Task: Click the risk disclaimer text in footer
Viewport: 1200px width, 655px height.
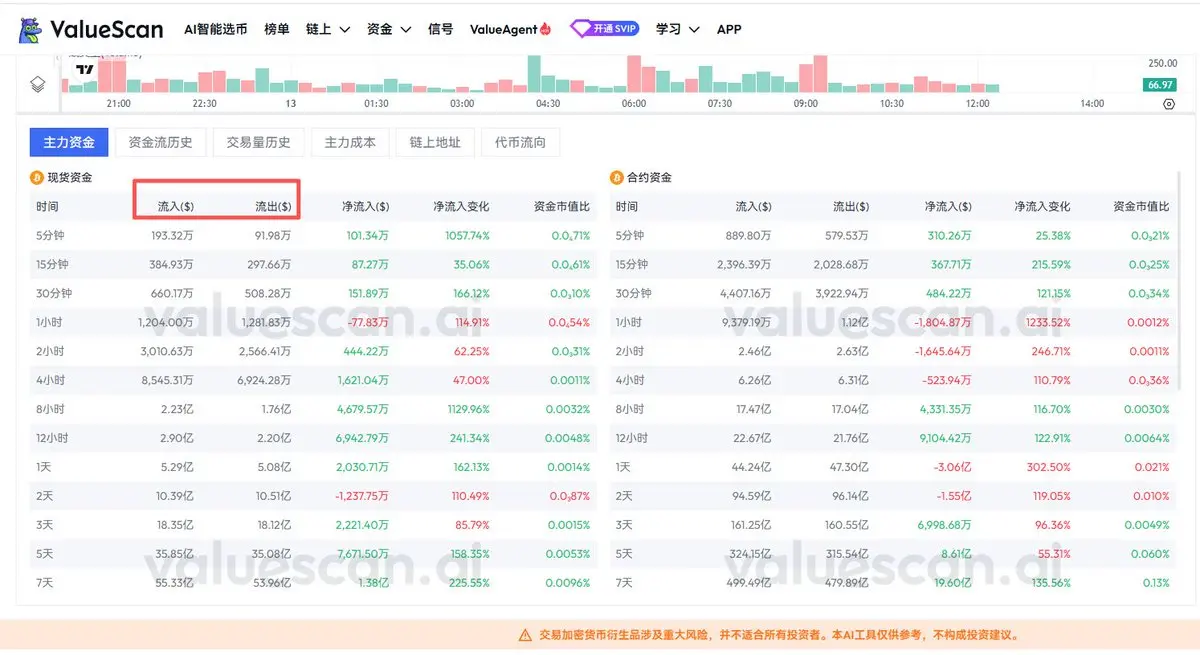Action: point(779,635)
